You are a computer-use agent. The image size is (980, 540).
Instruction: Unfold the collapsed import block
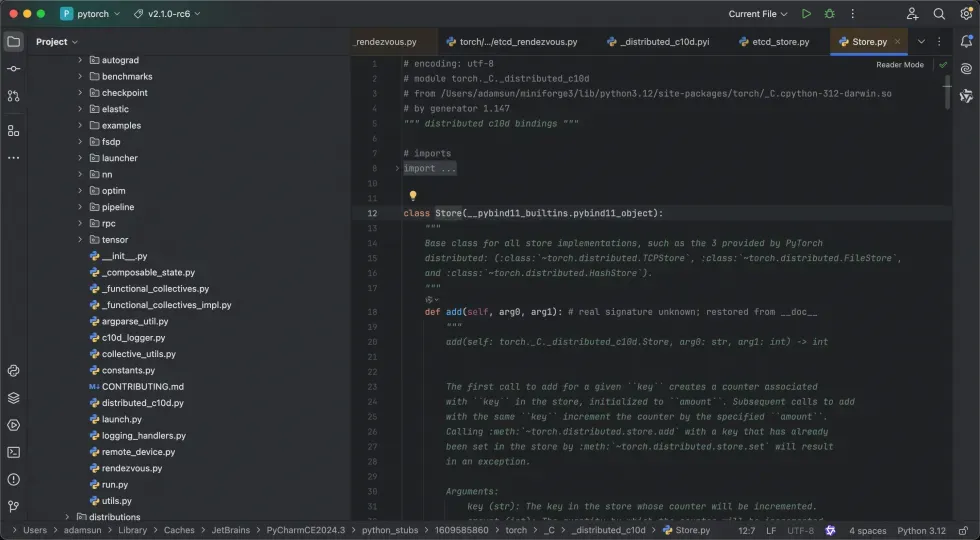[398, 168]
